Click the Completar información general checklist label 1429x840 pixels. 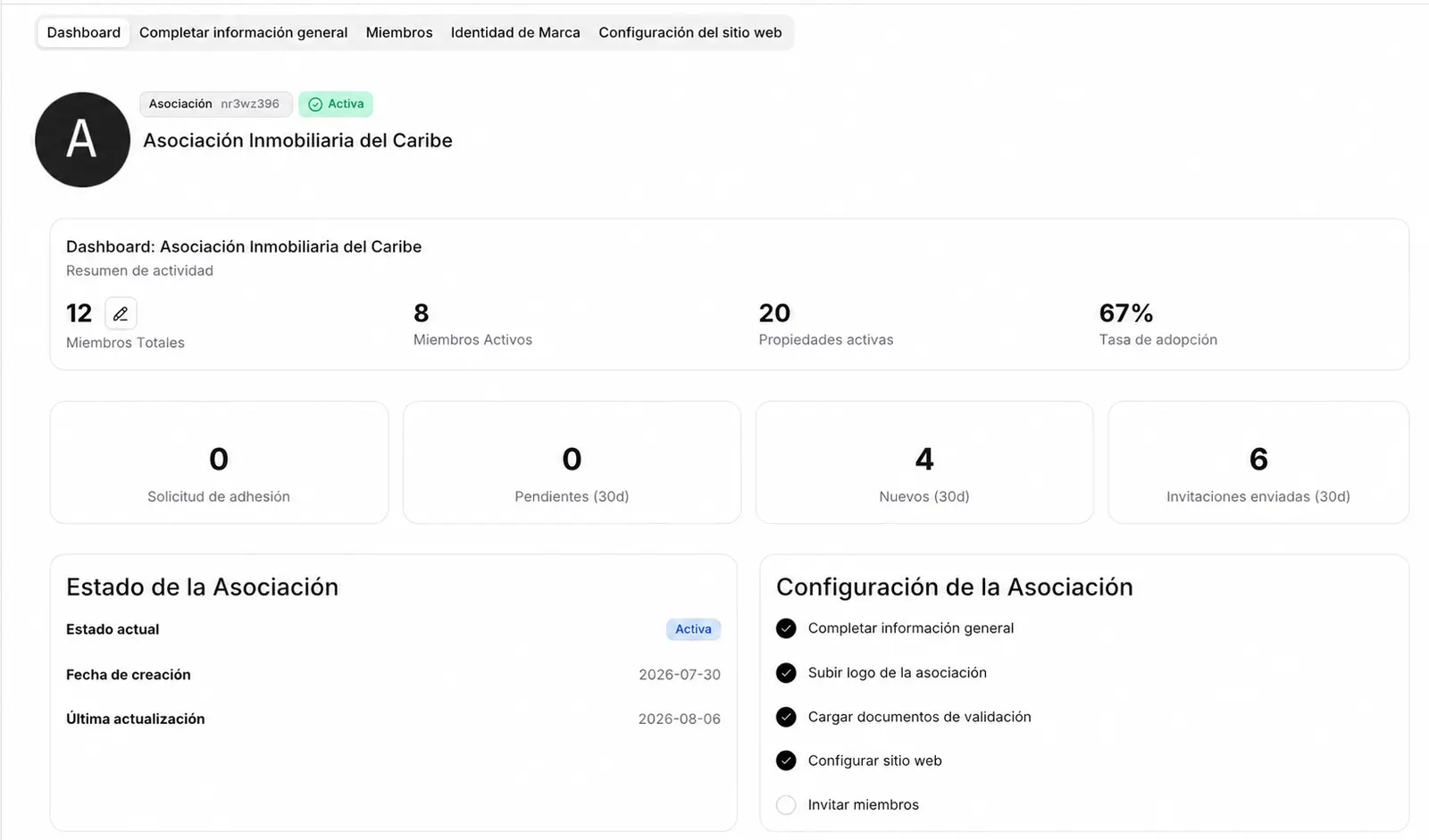[911, 628]
